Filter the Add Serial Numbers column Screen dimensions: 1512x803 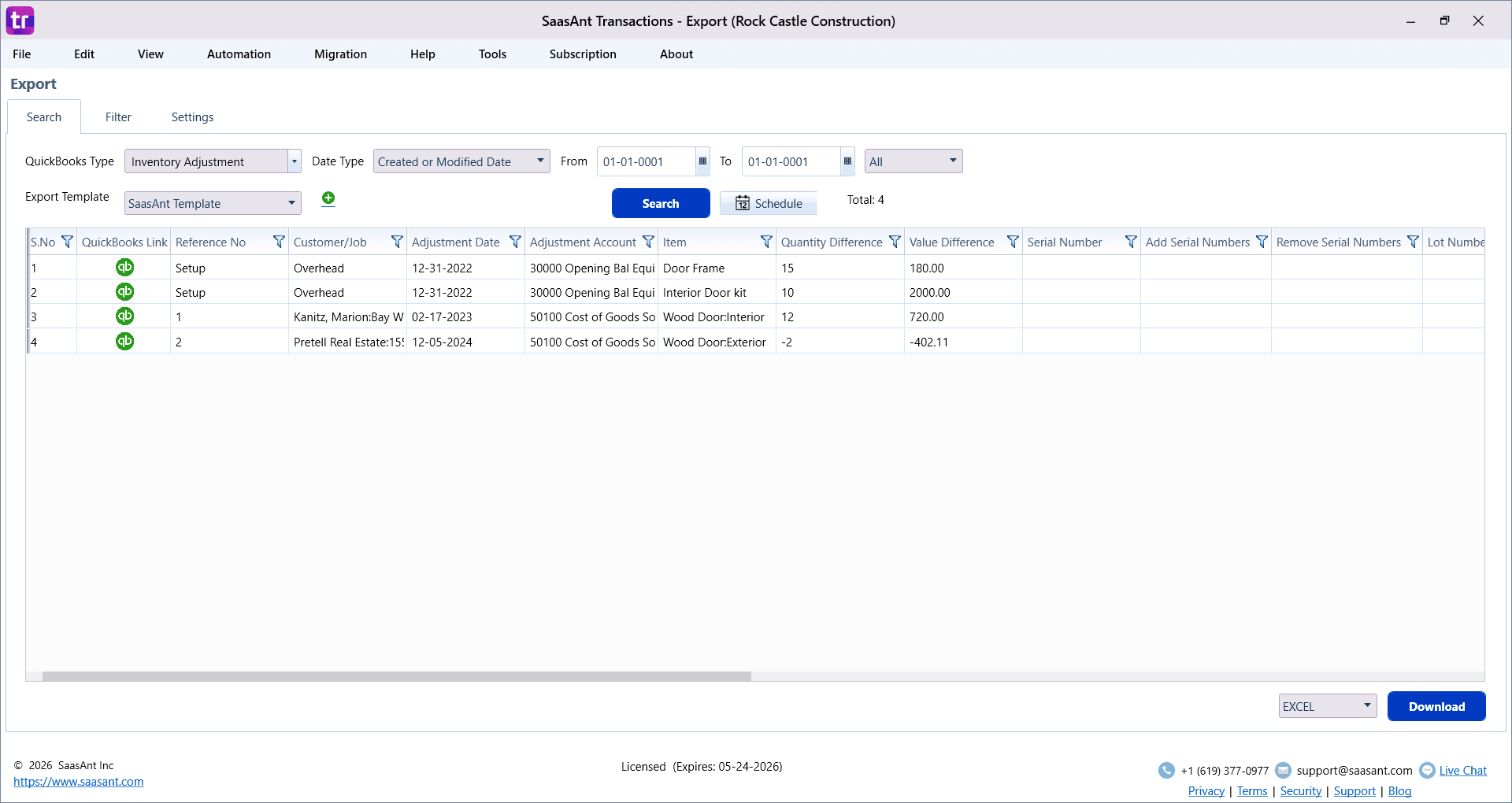click(1262, 242)
